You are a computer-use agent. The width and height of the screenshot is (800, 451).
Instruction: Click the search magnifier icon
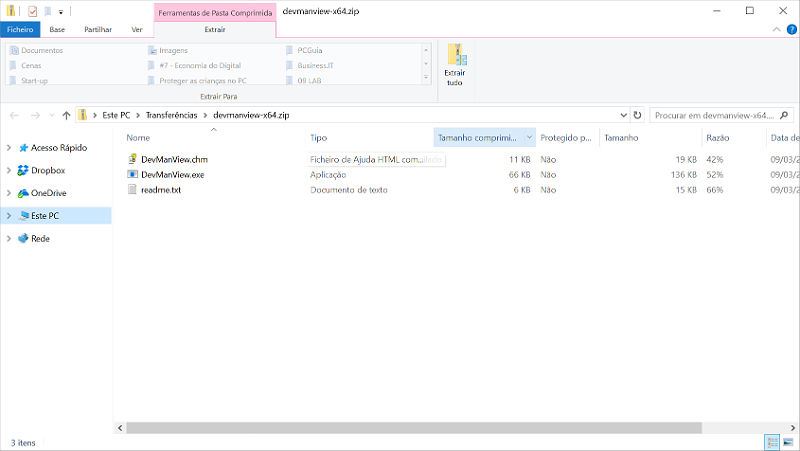coord(784,115)
